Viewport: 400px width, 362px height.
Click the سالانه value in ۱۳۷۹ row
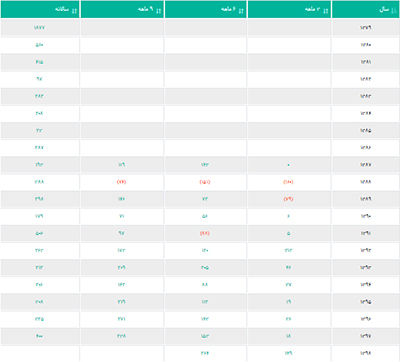[x=39, y=28]
